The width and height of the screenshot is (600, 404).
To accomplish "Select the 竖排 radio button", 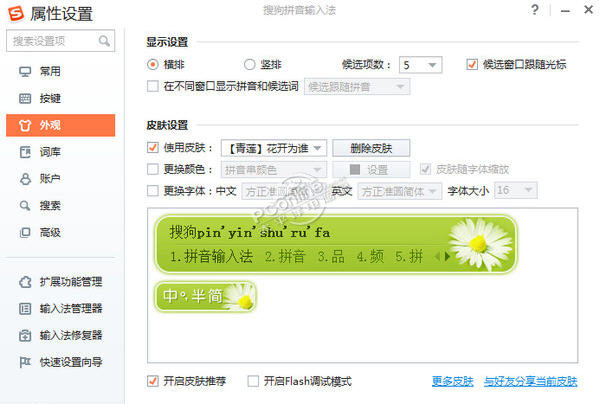I will click(x=249, y=64).
